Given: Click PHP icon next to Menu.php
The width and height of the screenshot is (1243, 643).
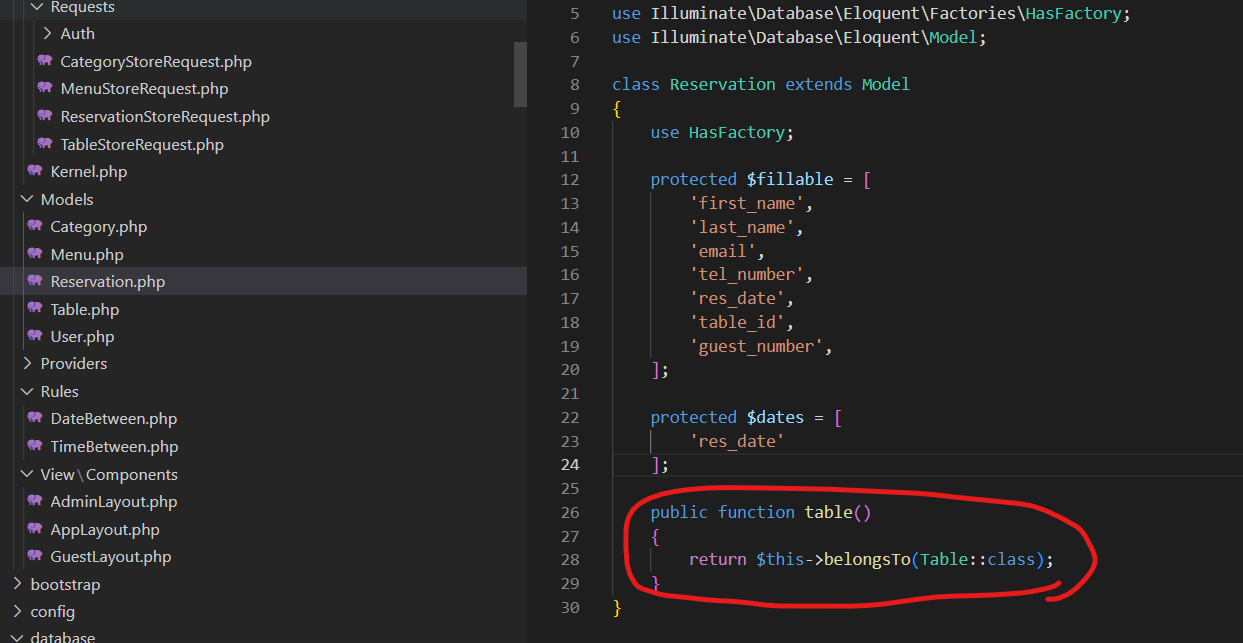Looking at the screenshot, I should (34, 254).
